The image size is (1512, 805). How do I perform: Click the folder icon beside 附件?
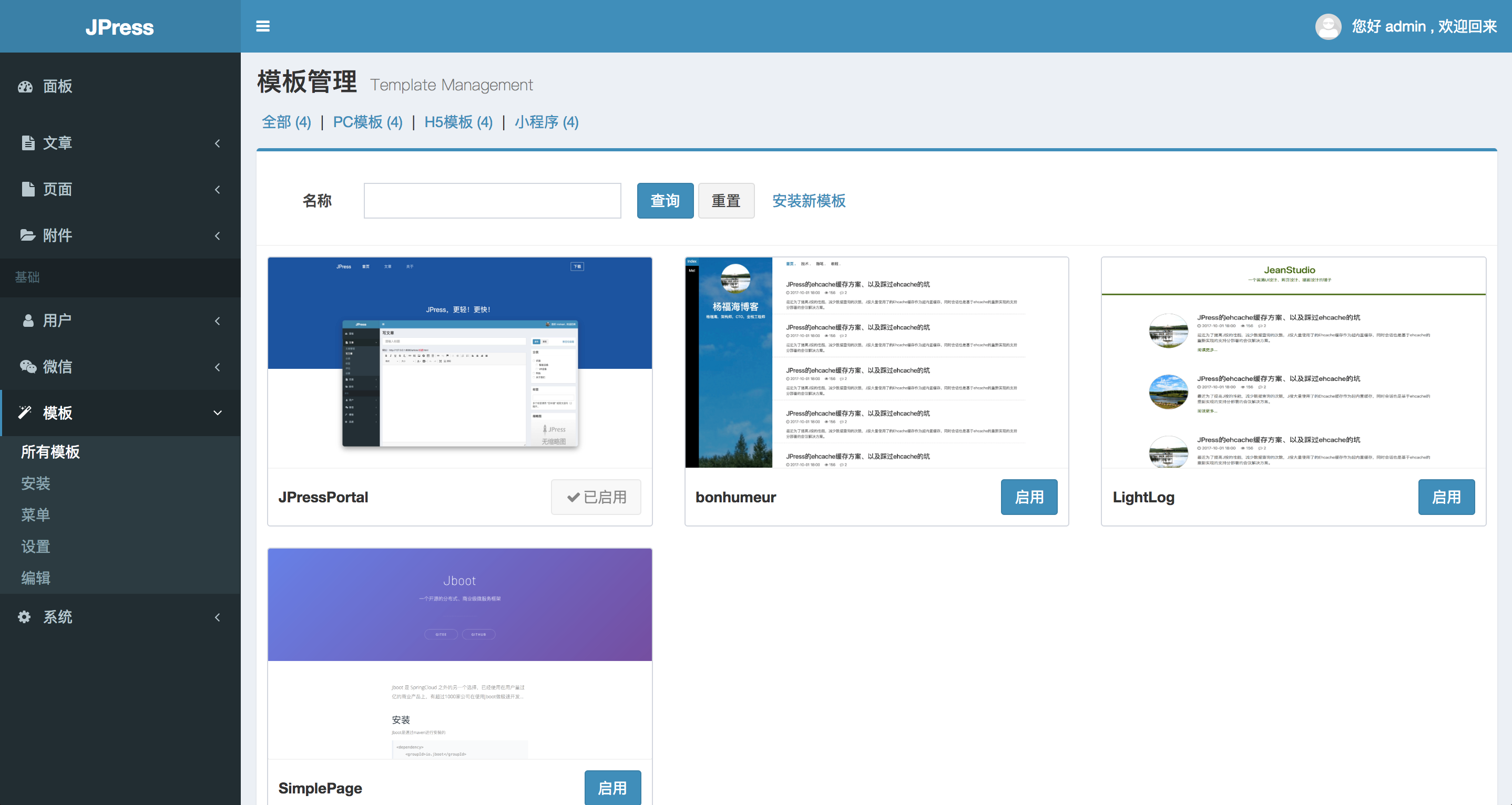[x=27, y=235]
